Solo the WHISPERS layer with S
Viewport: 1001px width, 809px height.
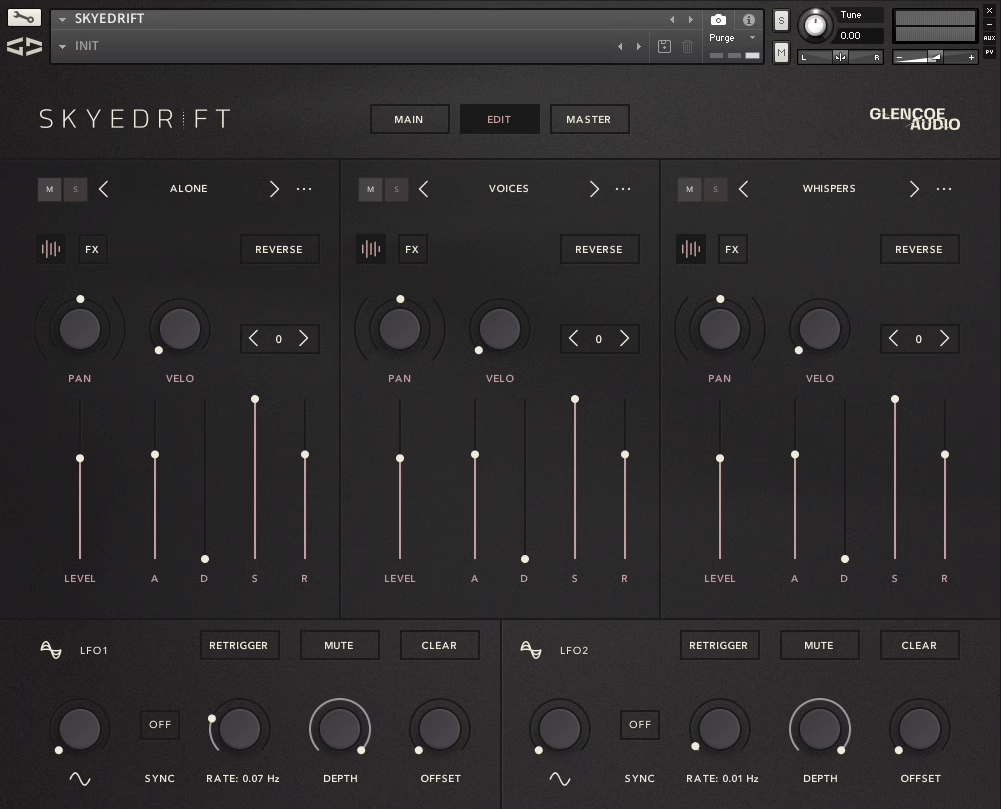(716, 189)
